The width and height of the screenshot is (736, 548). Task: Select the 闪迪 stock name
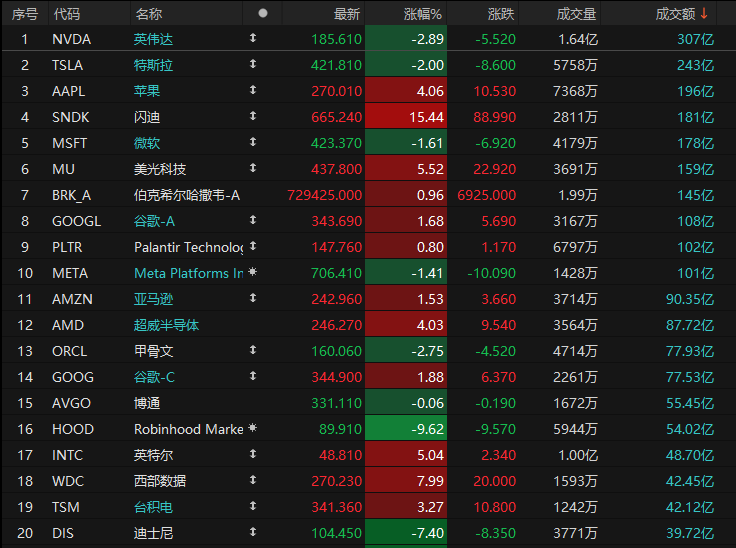(147, 117)
